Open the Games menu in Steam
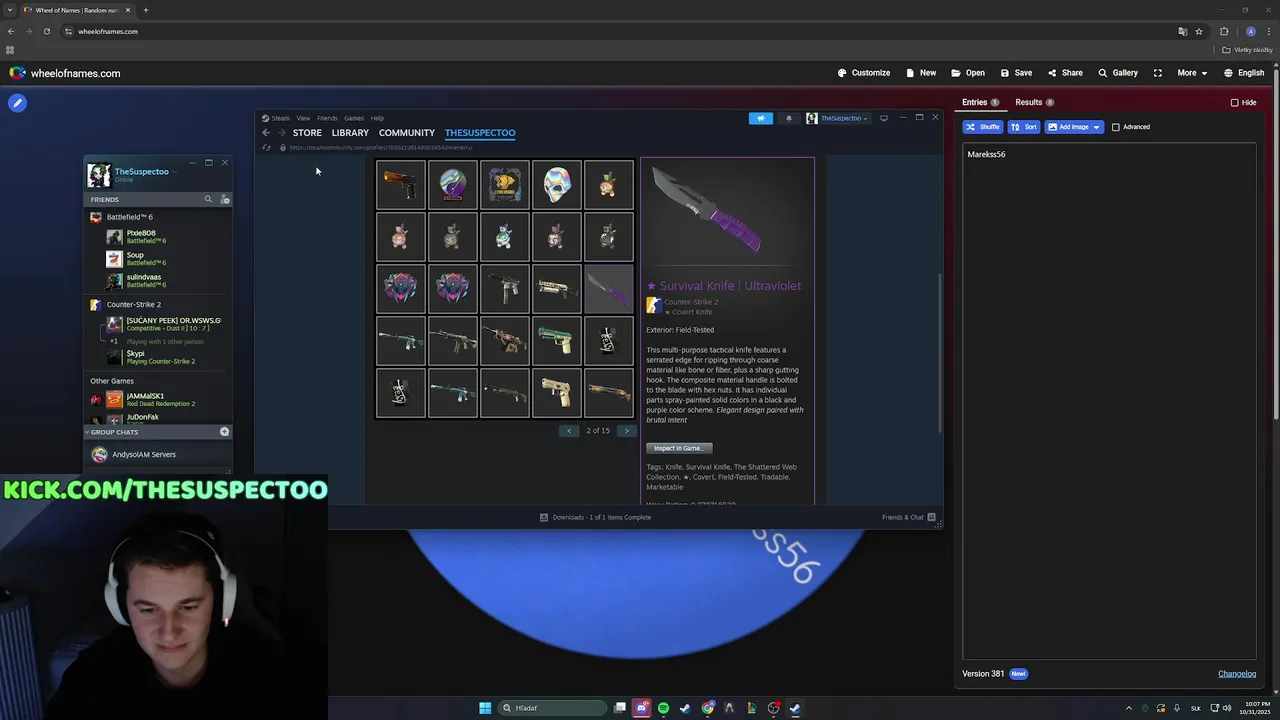 point(354,118)
